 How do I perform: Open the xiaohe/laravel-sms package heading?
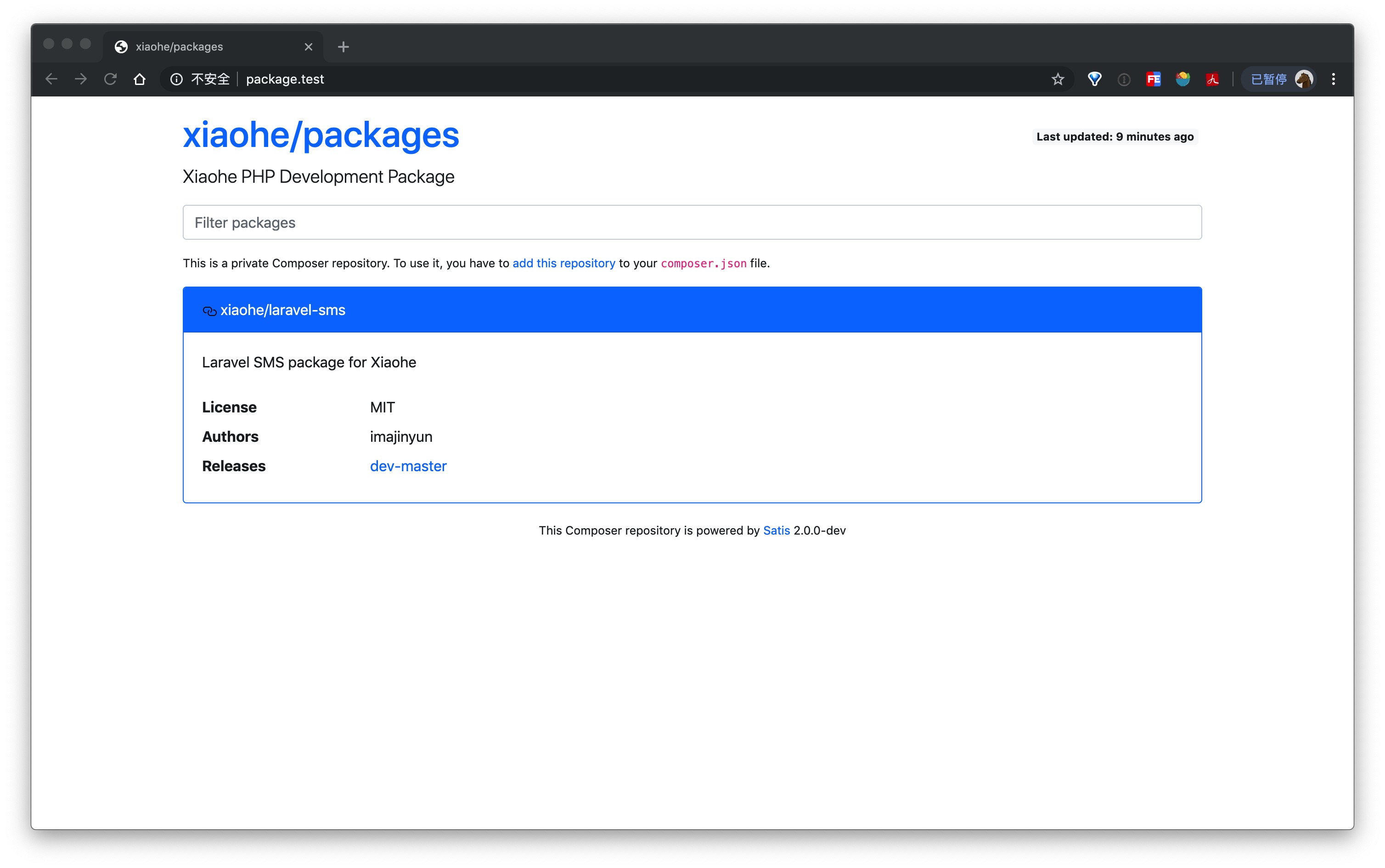tap(283, 310)
